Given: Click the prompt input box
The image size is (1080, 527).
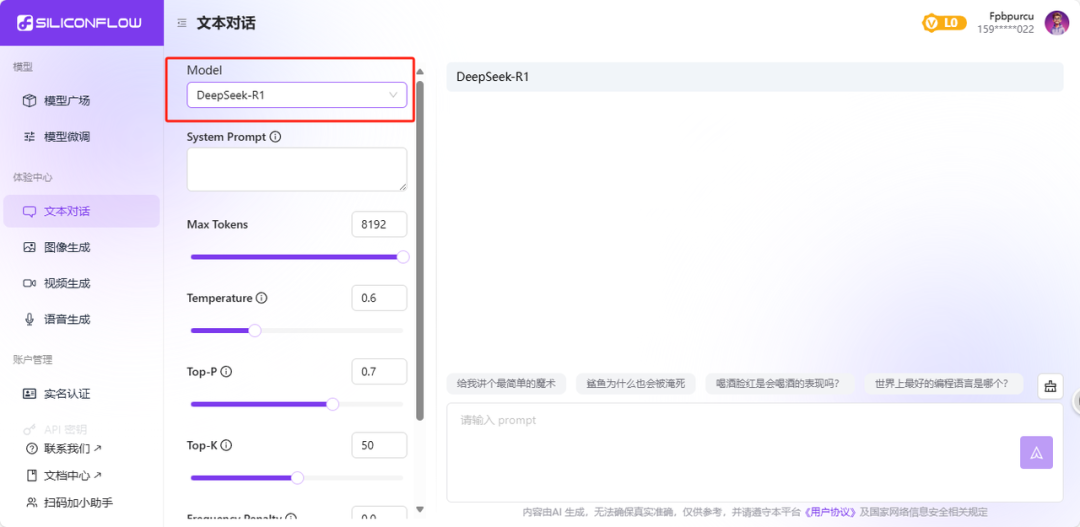Looking at the screenshot, I should coord(755,453).
